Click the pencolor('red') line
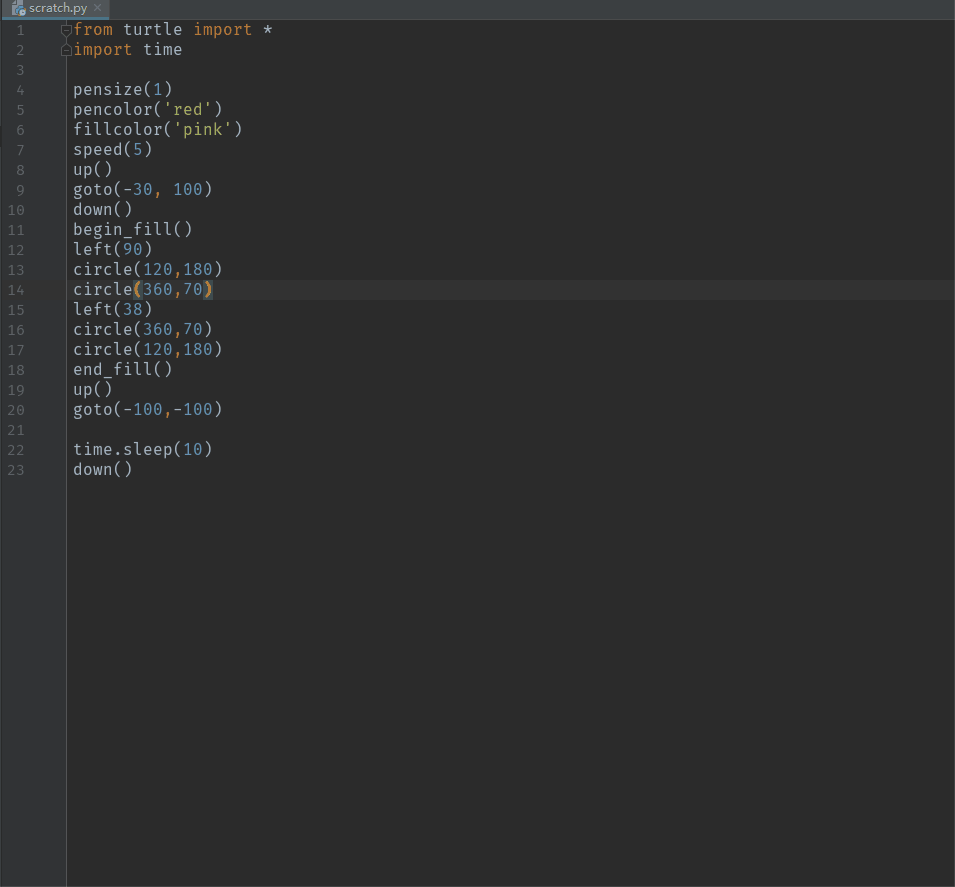This screenshot has height=887, width=955. [x=148, y=109]
